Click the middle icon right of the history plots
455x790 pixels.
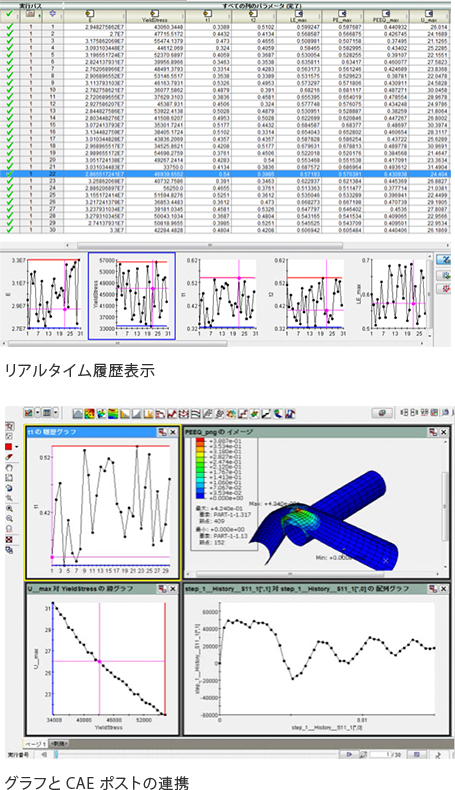443,275
